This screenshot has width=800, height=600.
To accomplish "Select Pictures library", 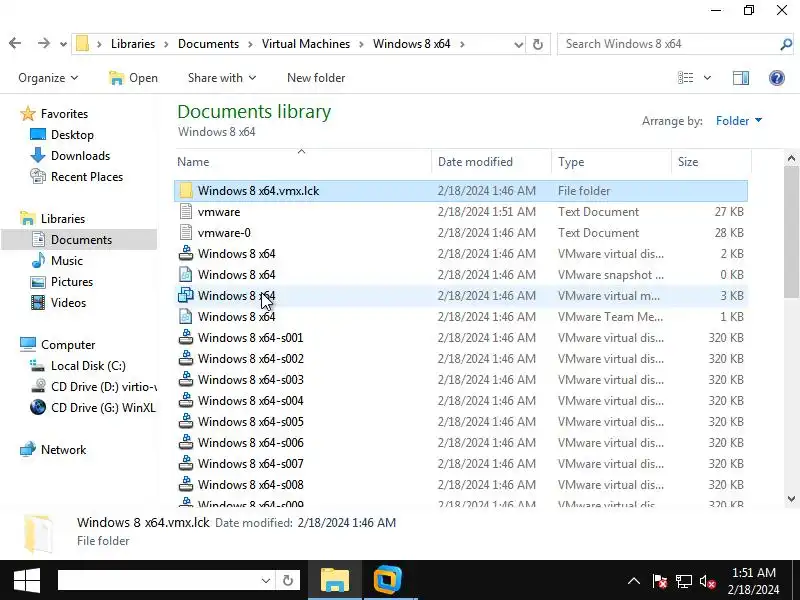I will (x=71, y=282).
